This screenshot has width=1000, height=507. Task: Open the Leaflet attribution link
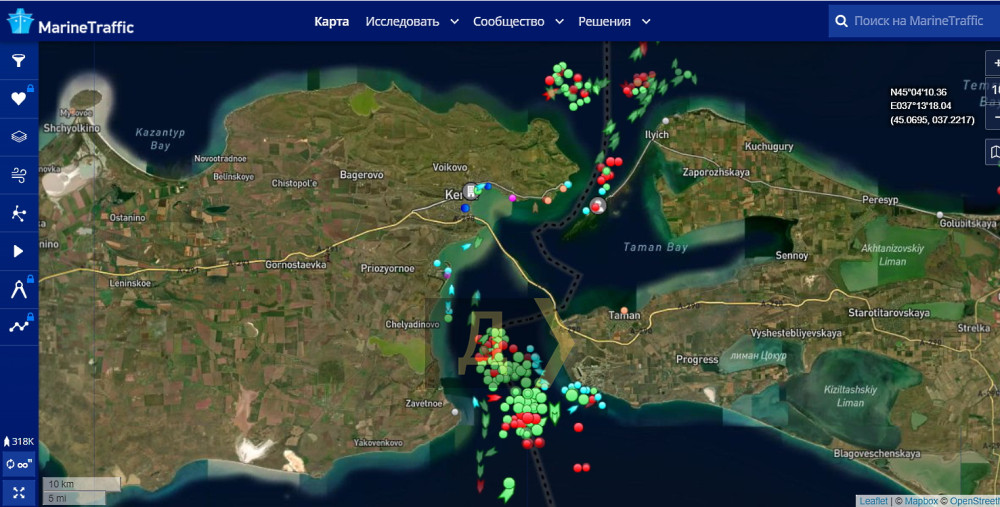pos(873,500)
